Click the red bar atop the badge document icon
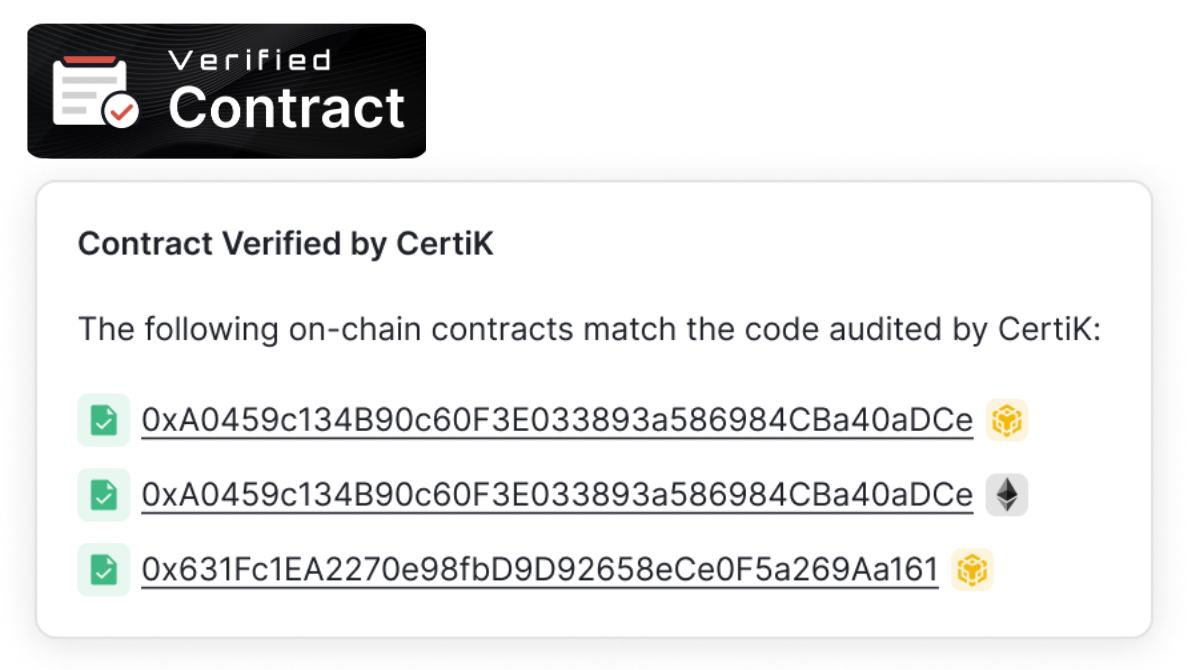Screen dimensions: 1190x670 [x=90, y=61]
